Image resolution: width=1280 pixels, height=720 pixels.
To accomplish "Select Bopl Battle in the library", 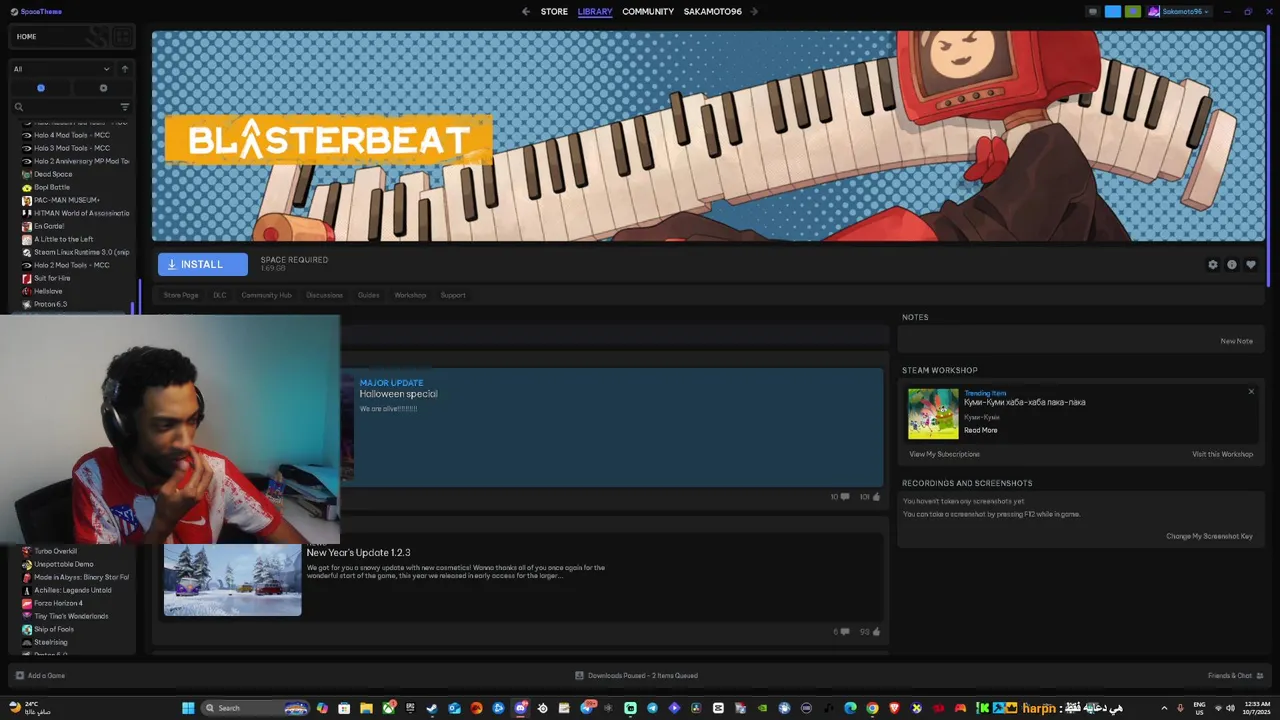I will pos(52,187).
